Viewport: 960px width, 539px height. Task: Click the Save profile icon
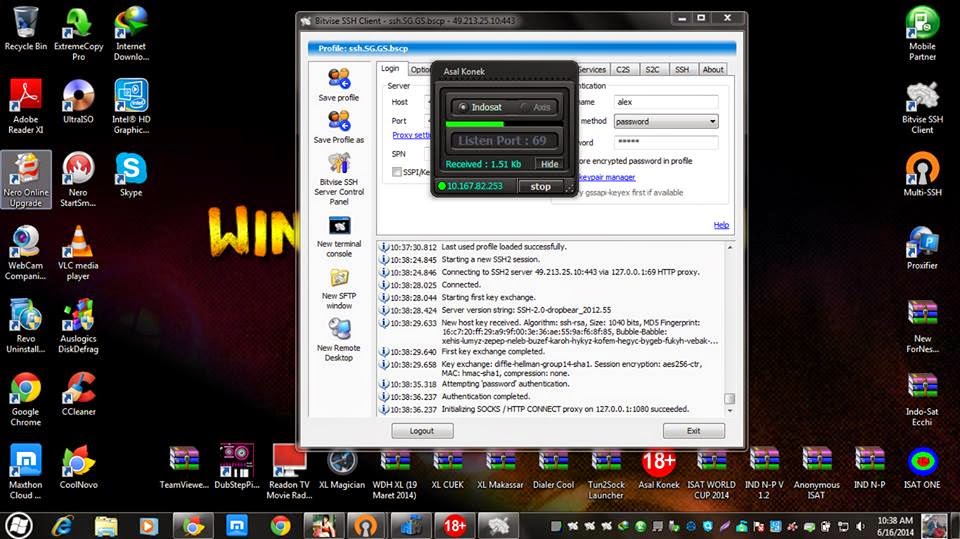339,85
